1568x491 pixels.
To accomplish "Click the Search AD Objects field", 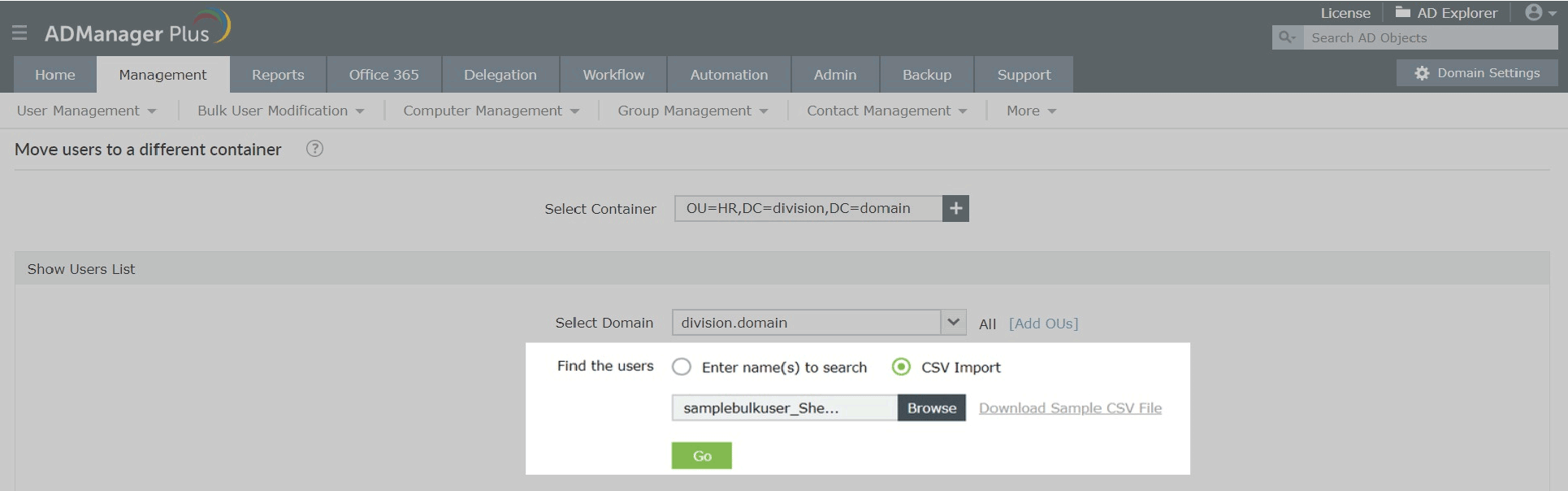I will pyautogui.click(x=1428, y=37).
